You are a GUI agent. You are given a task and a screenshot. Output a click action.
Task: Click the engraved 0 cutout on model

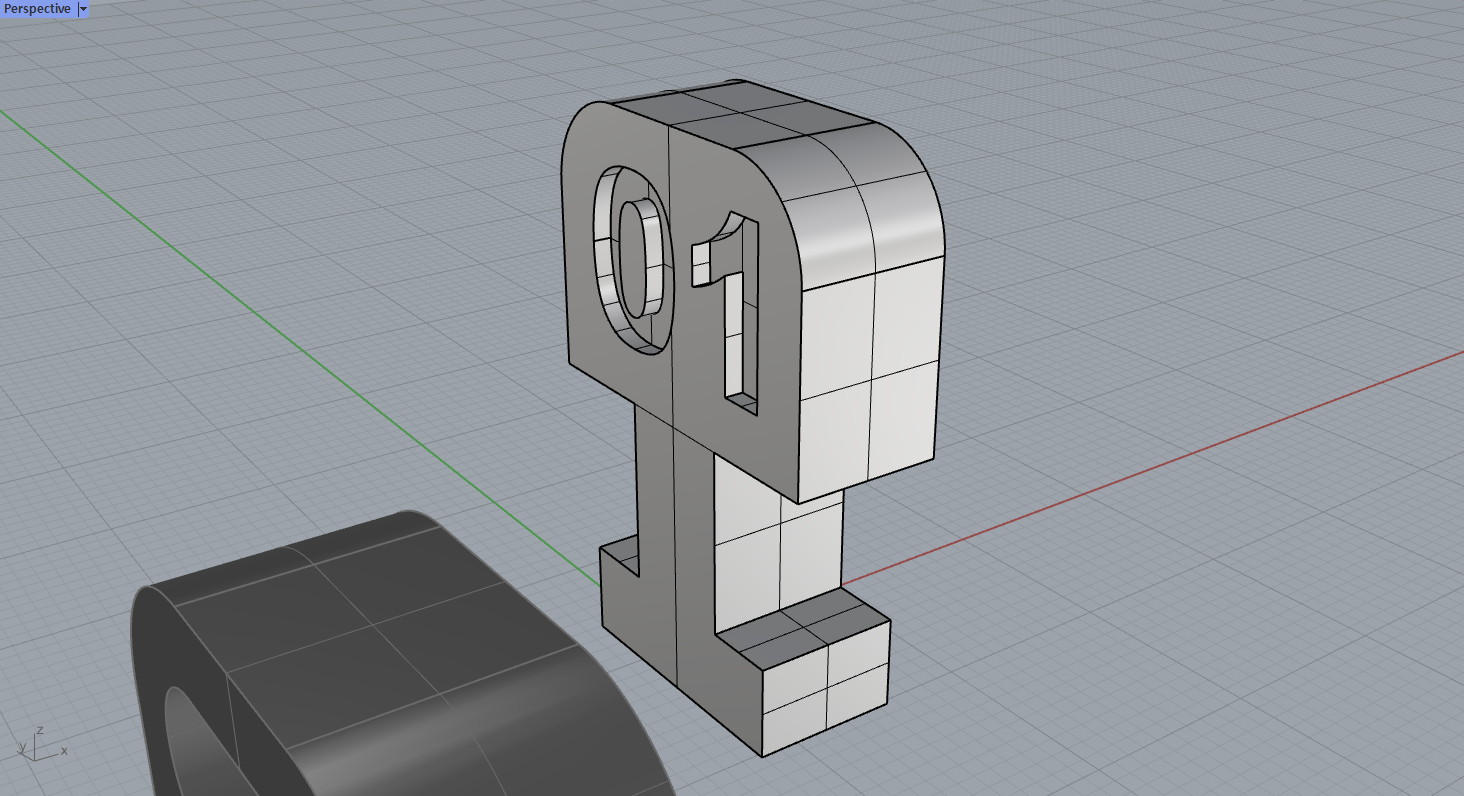(x=632, y=260)
